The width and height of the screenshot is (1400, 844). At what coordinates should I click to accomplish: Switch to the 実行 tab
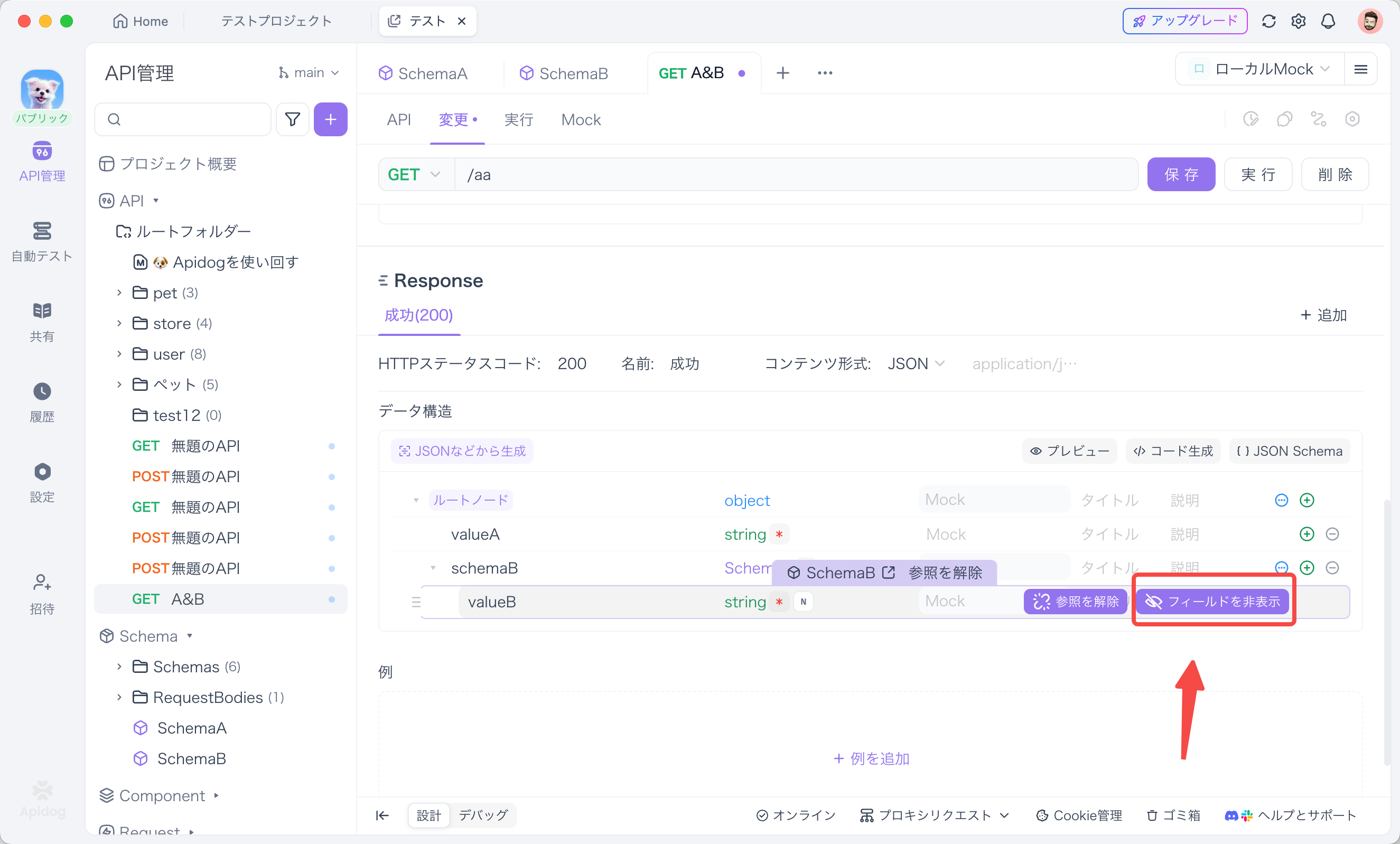coord(518,120)
